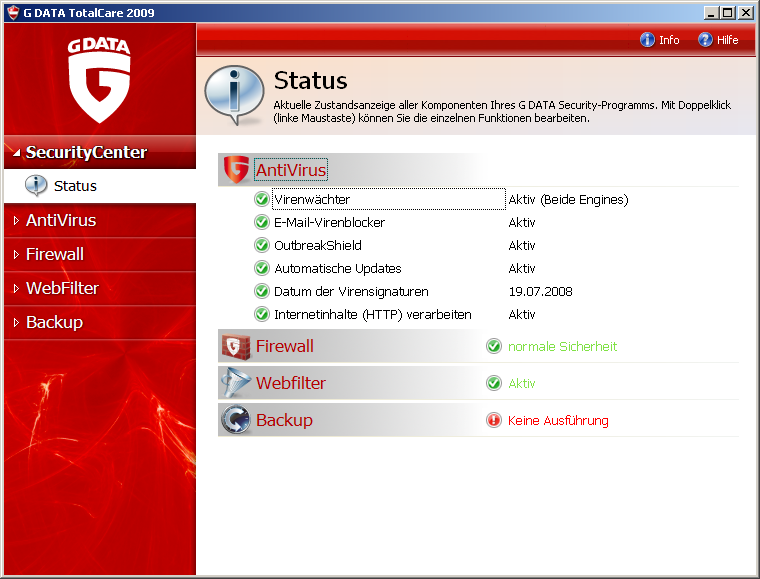The image size is (760, 579).
Task: Click signature date value 19.07.2008
Action: click(540, 292)
